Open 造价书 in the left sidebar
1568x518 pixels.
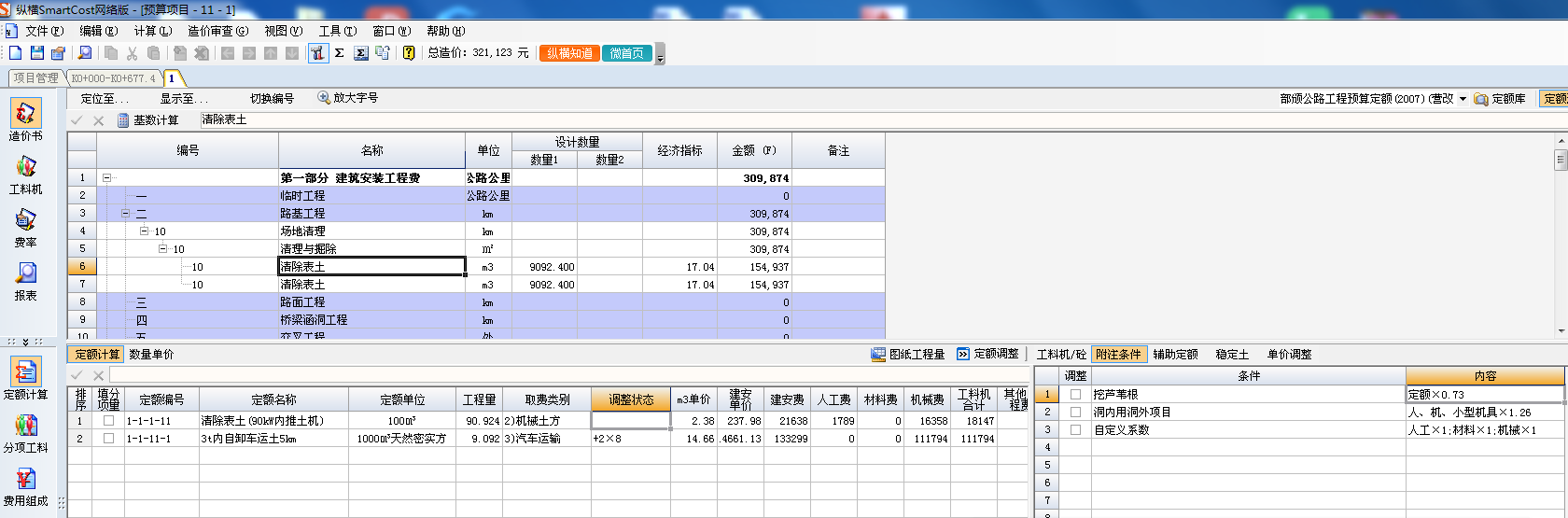point(25,120)
